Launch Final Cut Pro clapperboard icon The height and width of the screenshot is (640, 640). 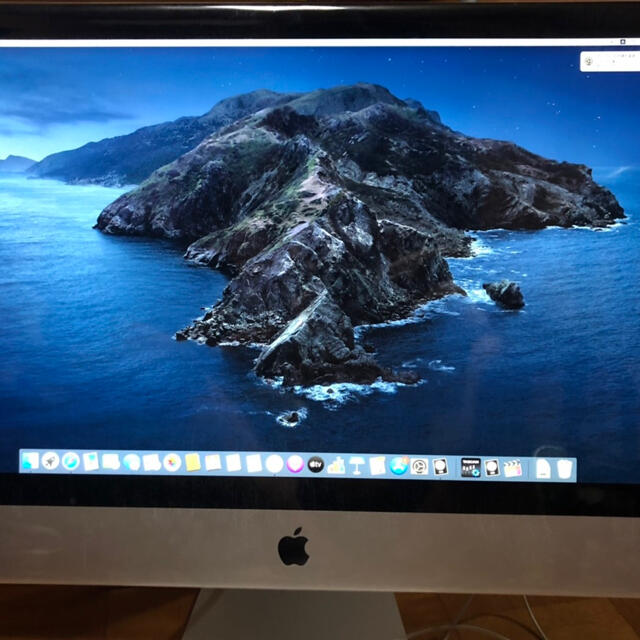tap(513, 468)
